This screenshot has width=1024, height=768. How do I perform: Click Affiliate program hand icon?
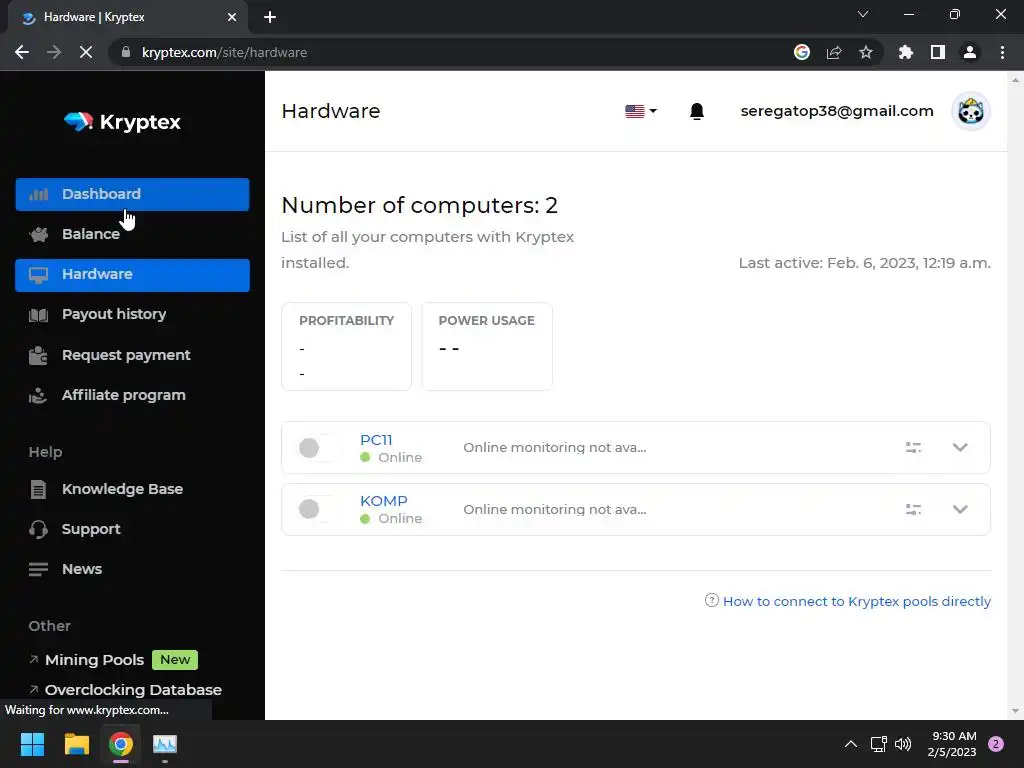pos(39,396)
